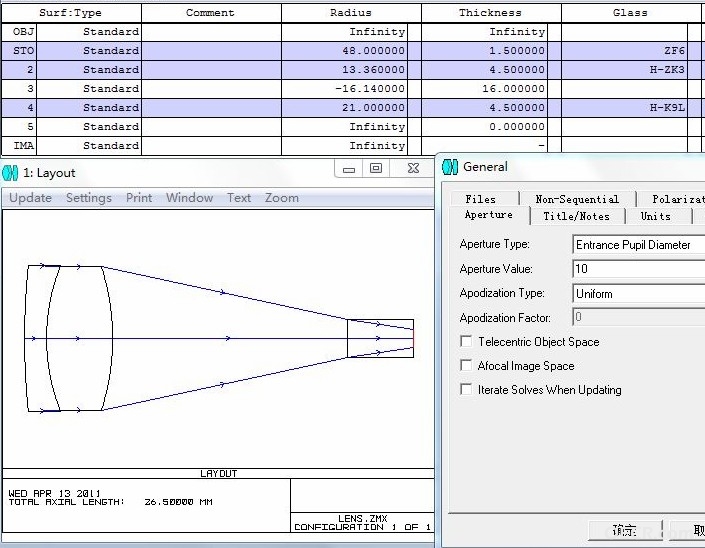Select the IMA surface row label
705x548 pixels.
coord(18,146)
